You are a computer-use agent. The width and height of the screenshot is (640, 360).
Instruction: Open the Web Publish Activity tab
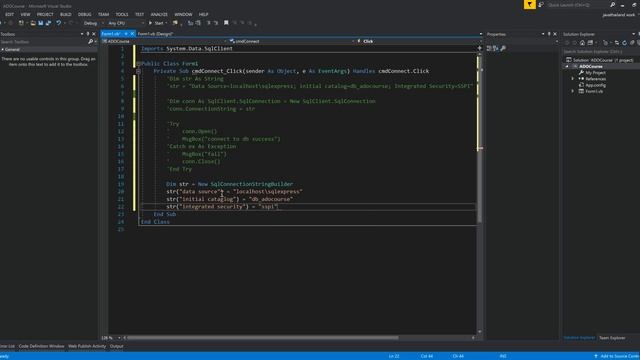[87, 347]
